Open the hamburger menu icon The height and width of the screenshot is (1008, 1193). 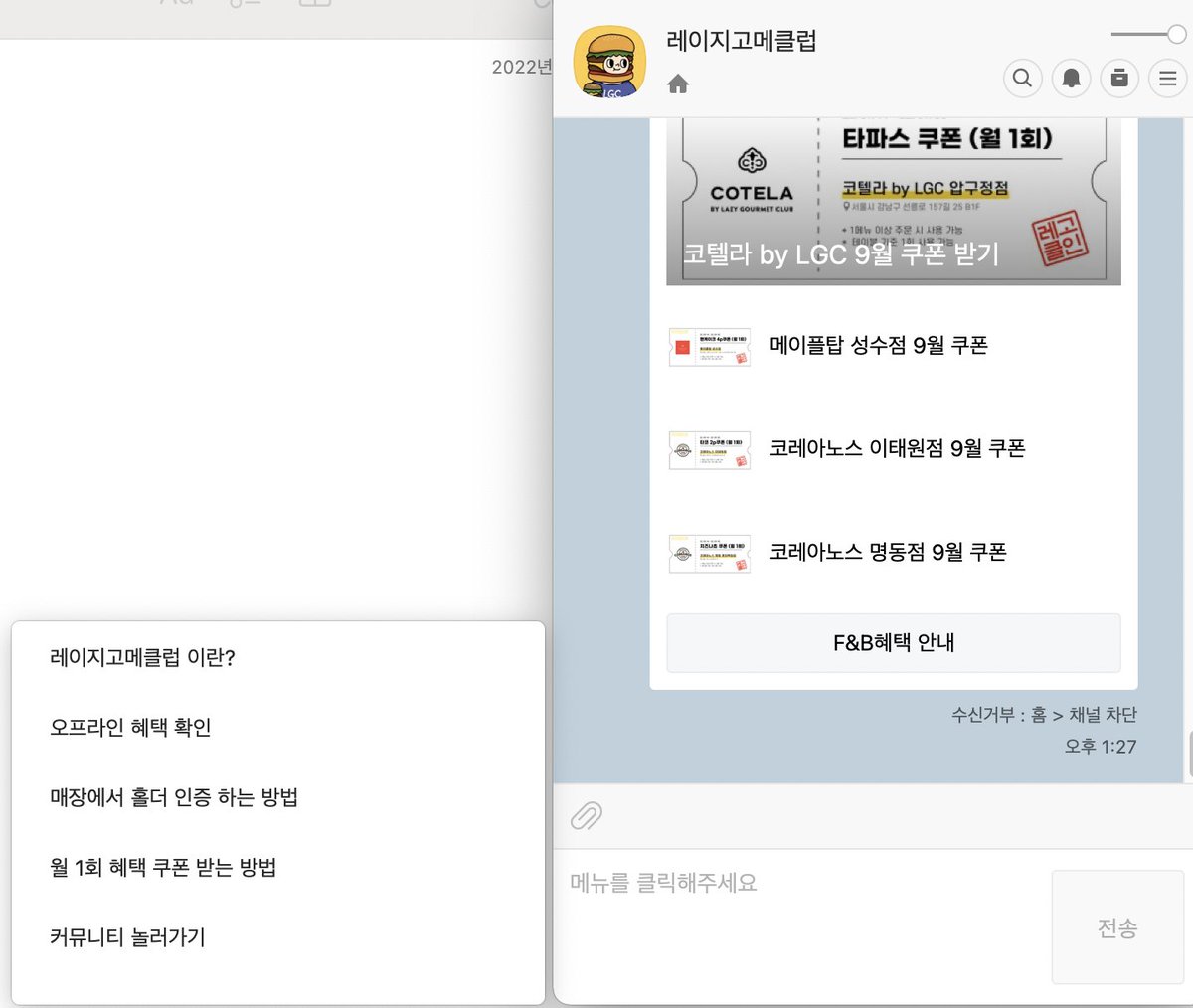[1168, 78]
